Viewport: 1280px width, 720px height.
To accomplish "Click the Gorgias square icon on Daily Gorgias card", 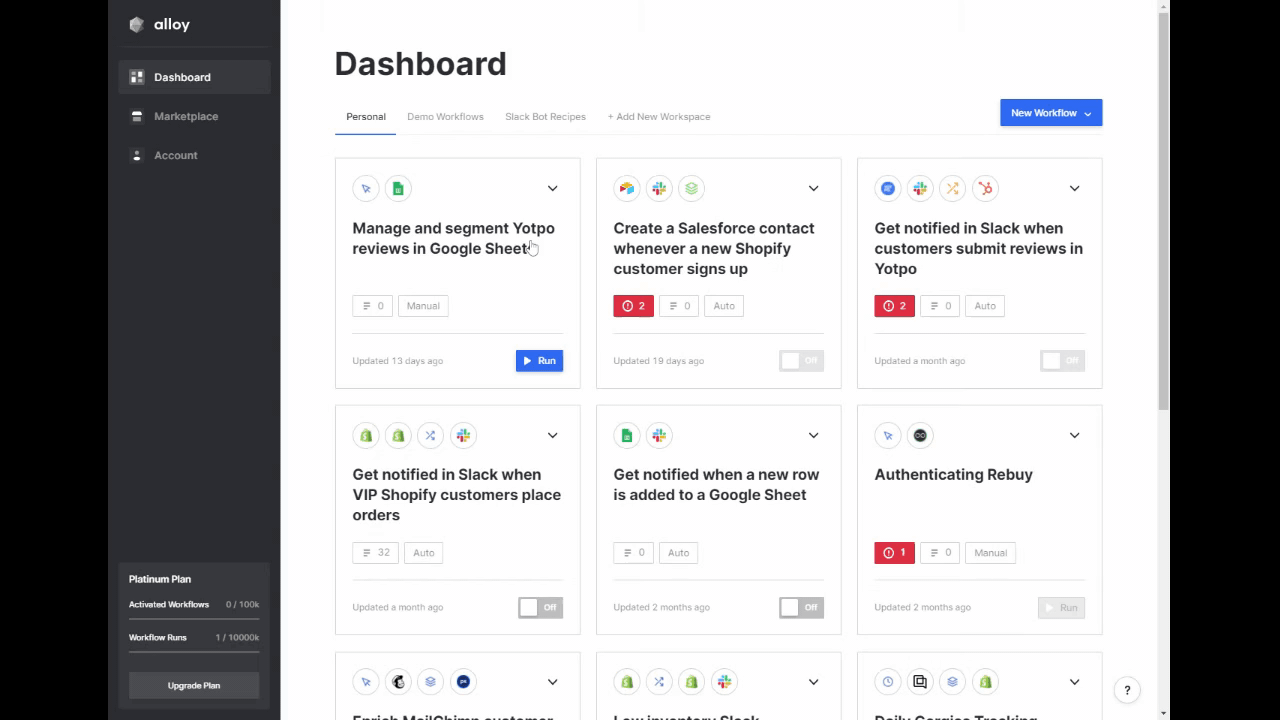I will pos(920,682).
